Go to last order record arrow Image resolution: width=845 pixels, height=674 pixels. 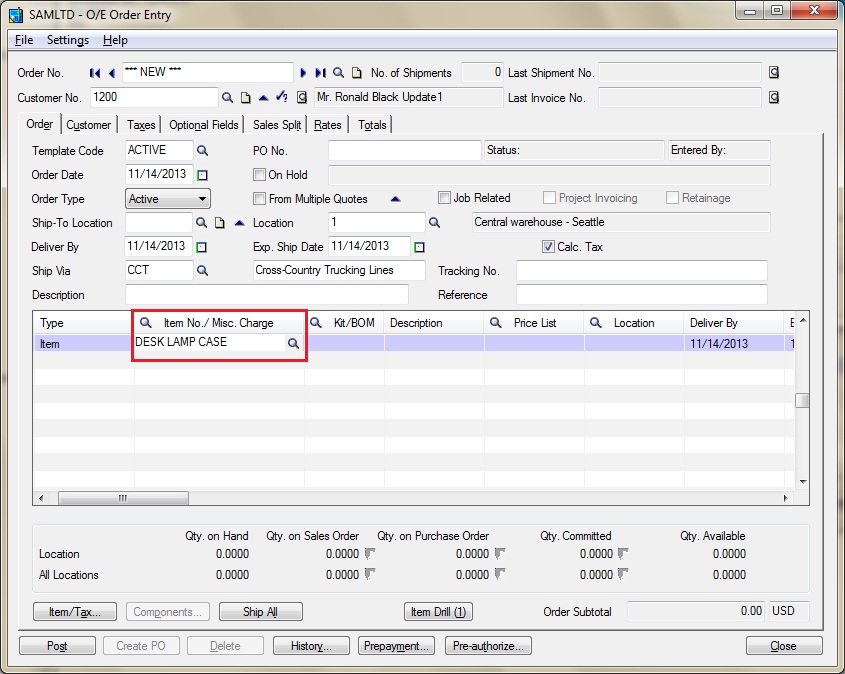pos(320,73)
